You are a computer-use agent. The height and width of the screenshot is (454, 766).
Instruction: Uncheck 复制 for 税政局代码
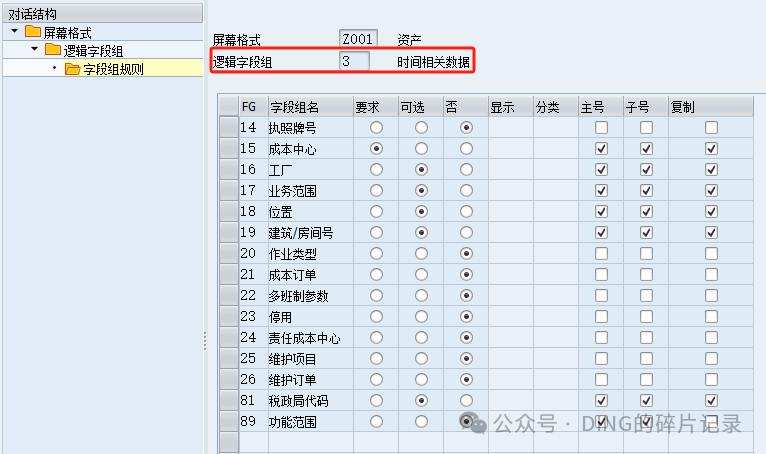tap(711, 401)
